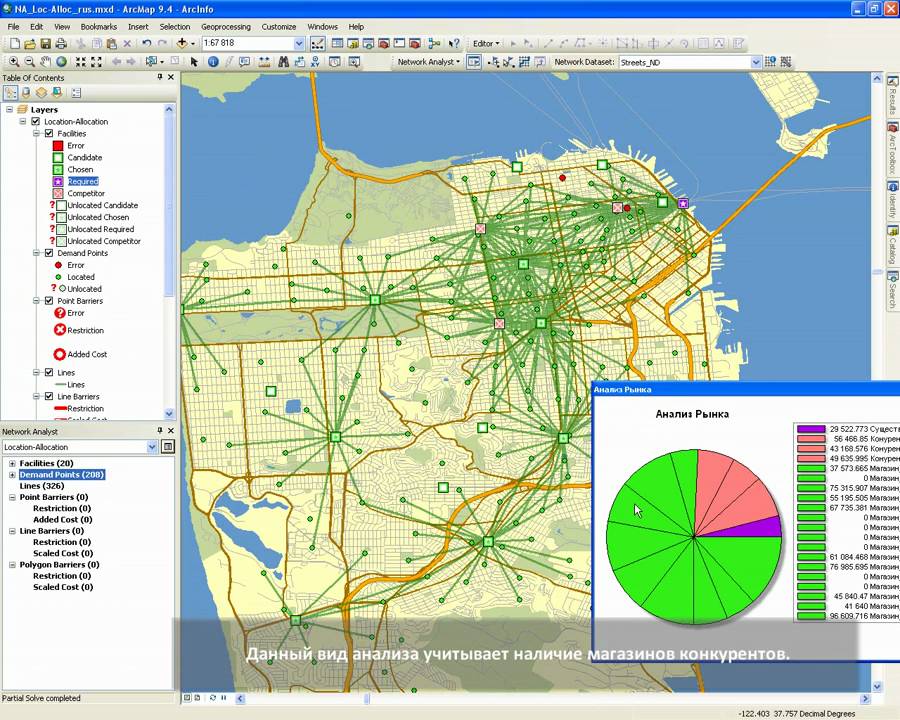Screen dimensions: 900x720
Task: Open the Selection menu
Action: 174,26
